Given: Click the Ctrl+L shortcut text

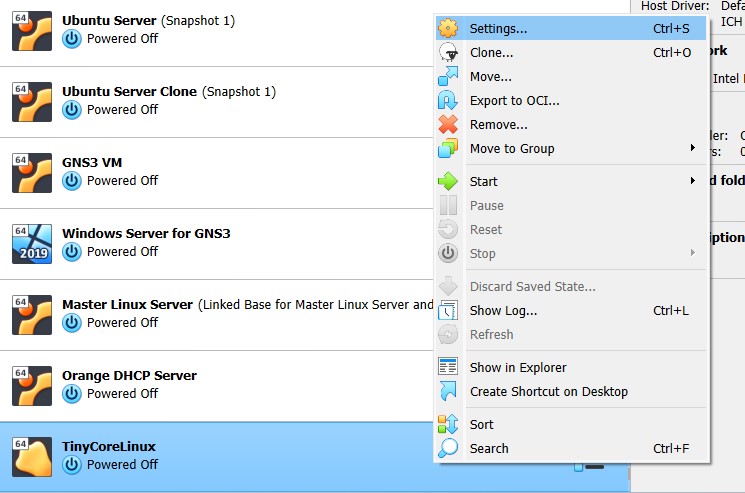Looking at the screenshot, I should click(x=670, y=311).
